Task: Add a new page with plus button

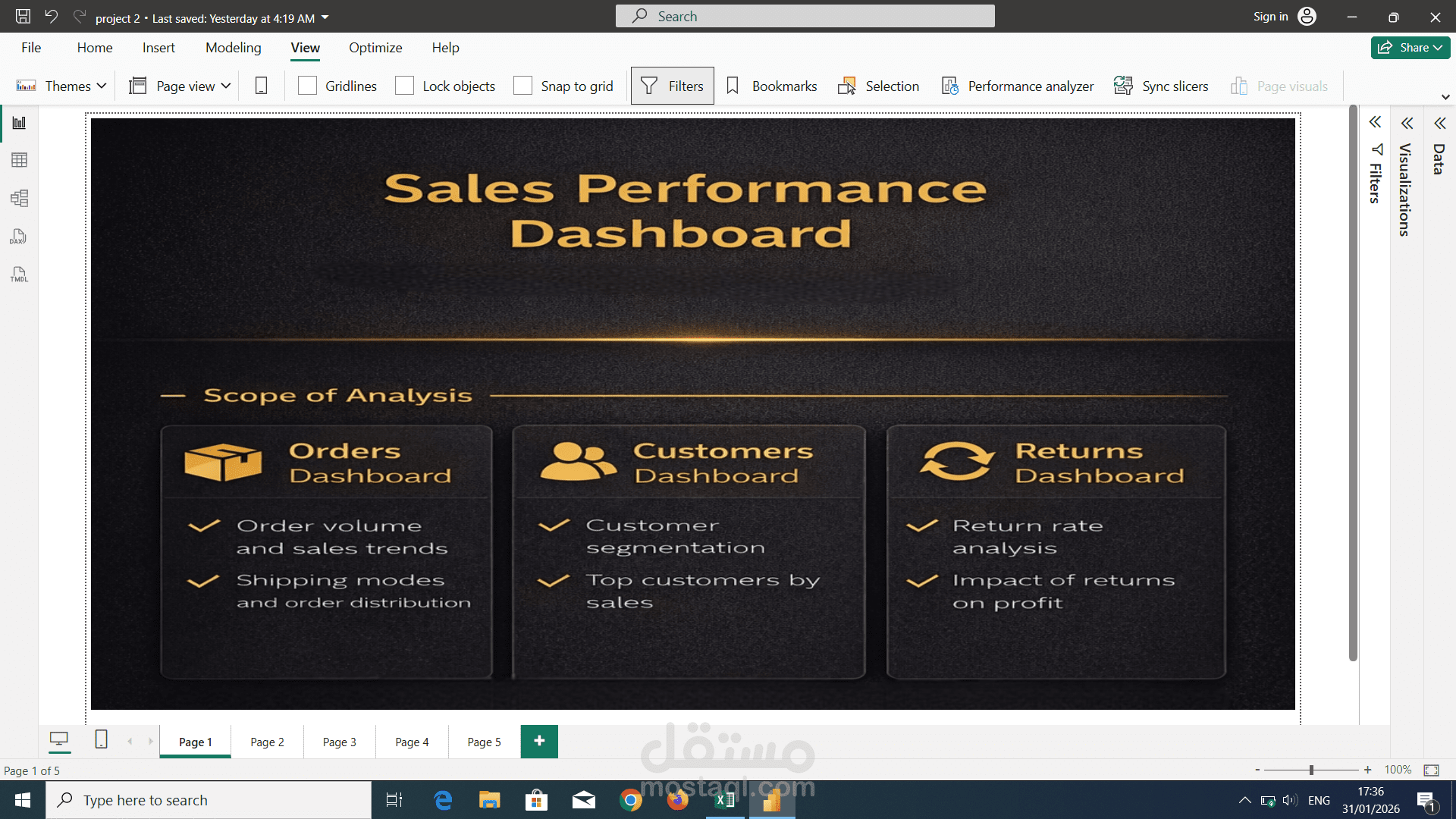Action: pos(539,742)
